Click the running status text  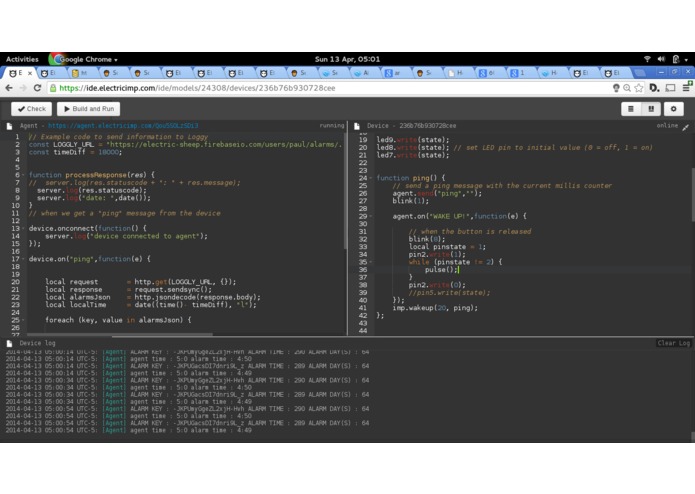(332, 126)
